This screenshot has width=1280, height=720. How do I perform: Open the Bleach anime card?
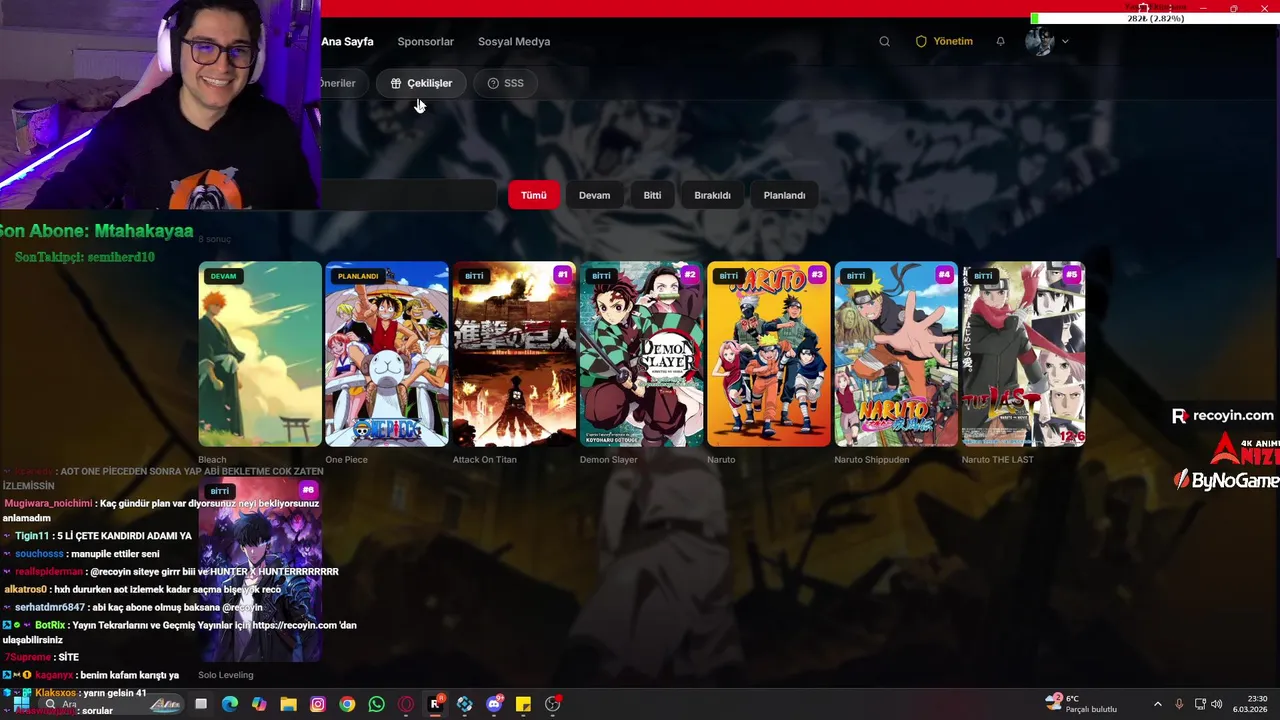pyautogui.click(x=260, y=354)
